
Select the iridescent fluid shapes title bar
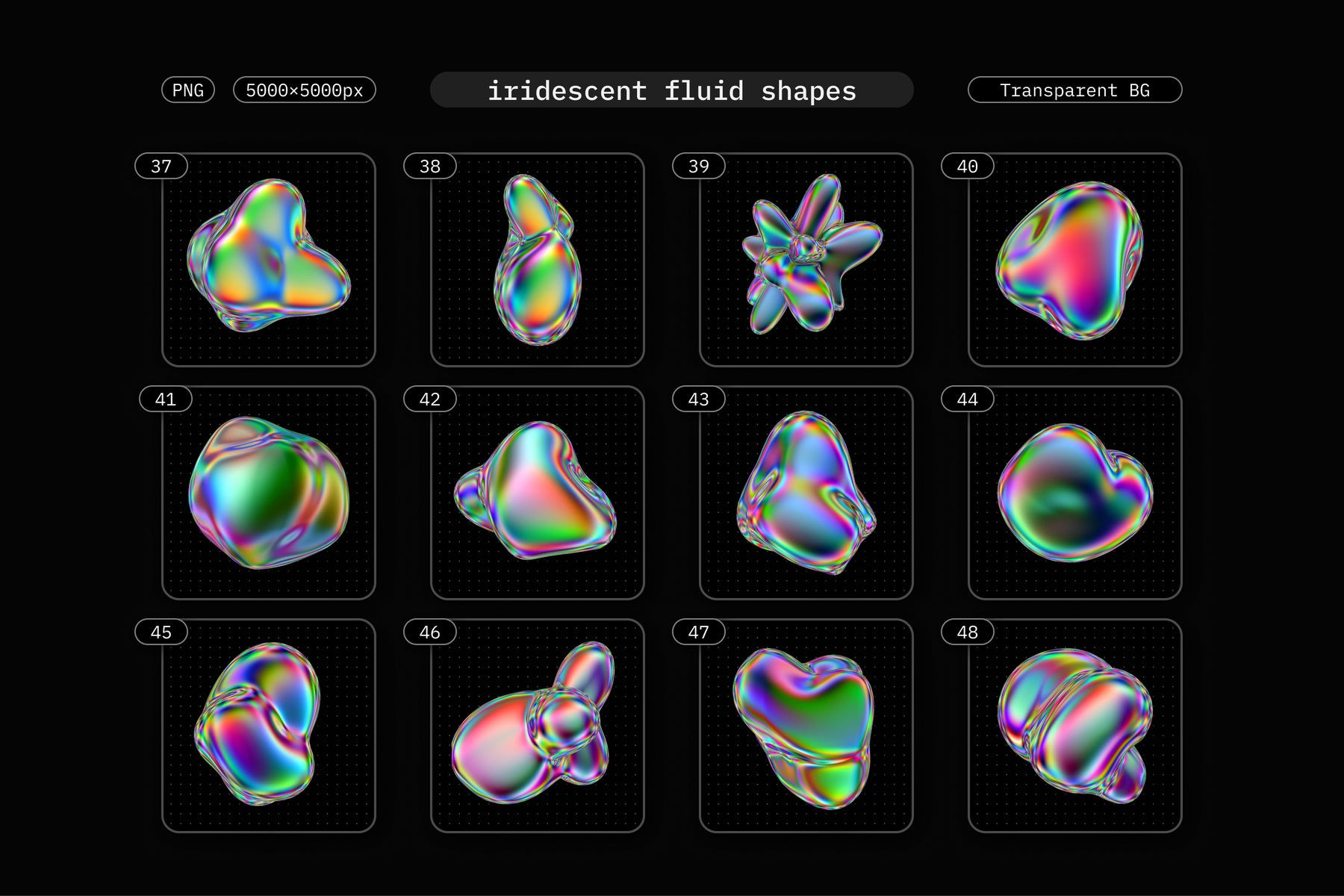click(671, 90)
